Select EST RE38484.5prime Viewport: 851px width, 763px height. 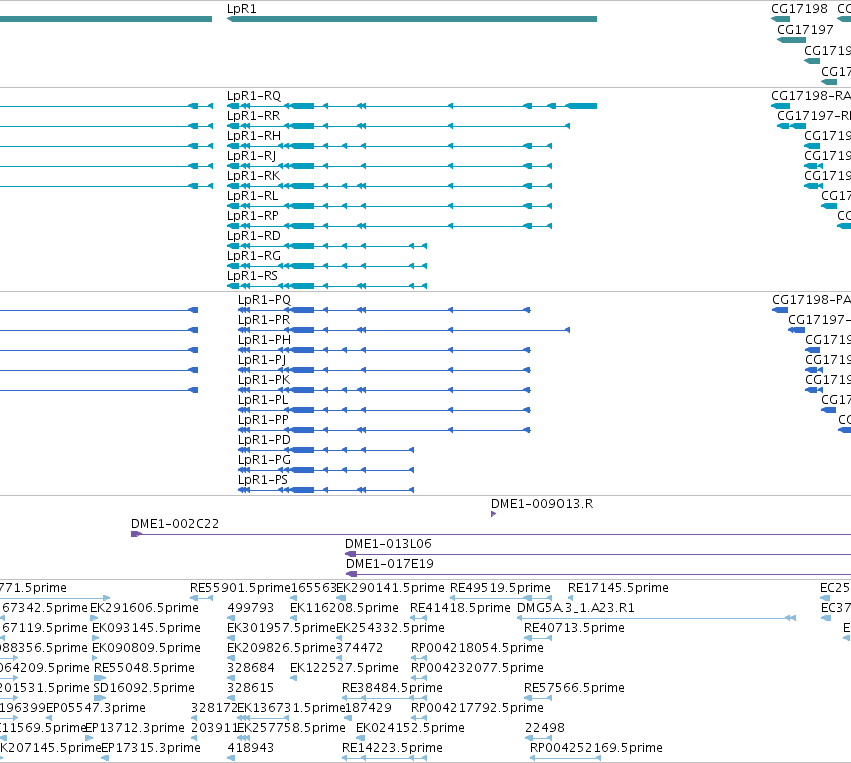(392, 688)
